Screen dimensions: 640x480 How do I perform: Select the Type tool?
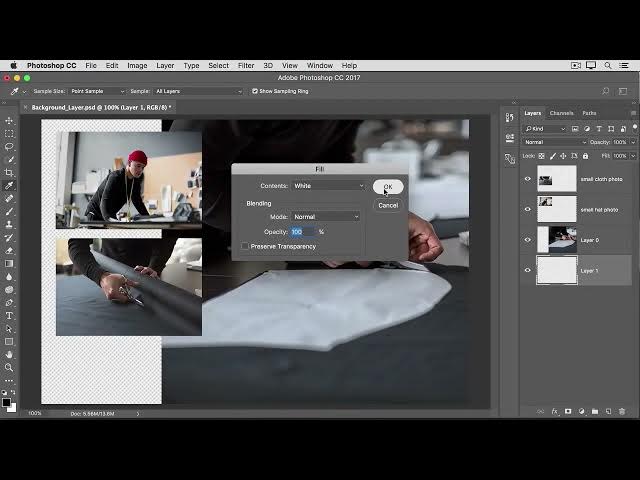click(9, 316)
